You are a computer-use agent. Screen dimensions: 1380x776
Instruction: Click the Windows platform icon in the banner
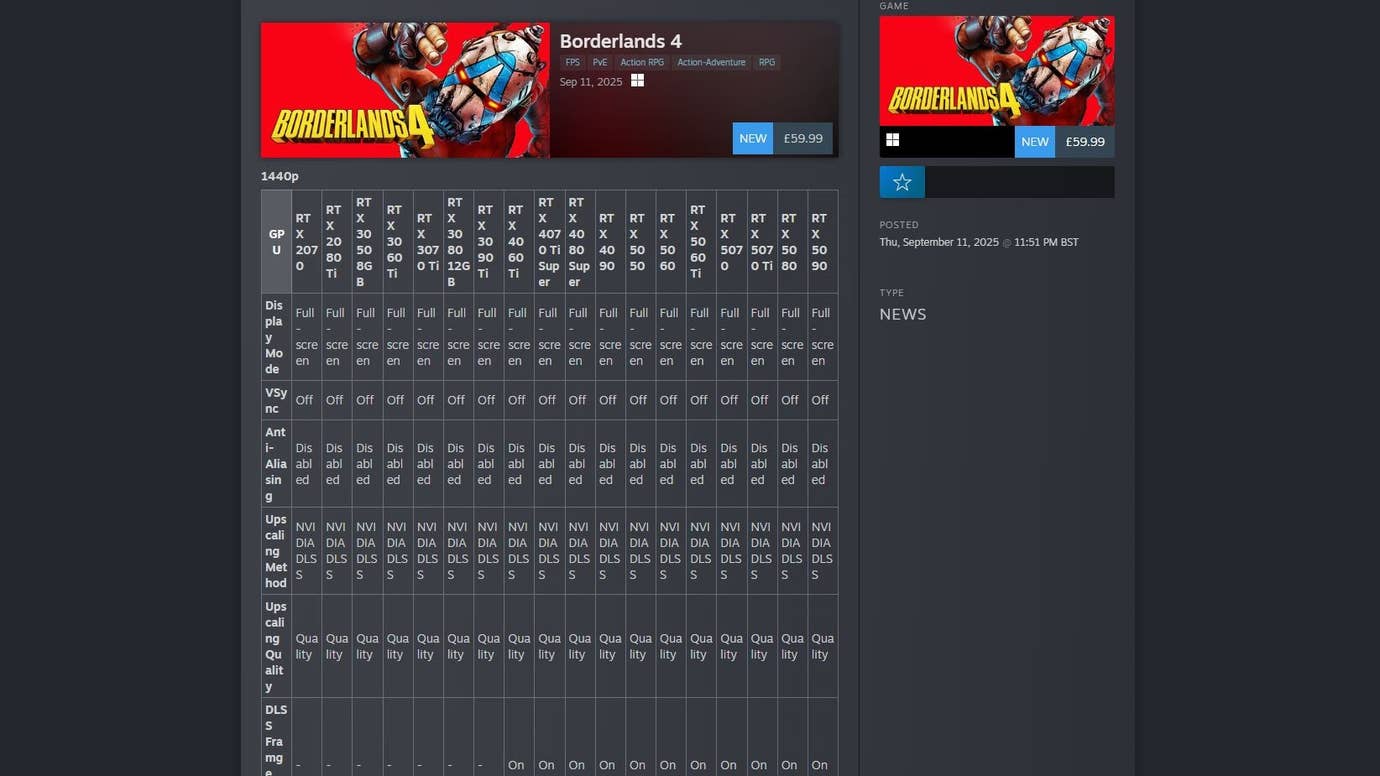pos(637,81)
